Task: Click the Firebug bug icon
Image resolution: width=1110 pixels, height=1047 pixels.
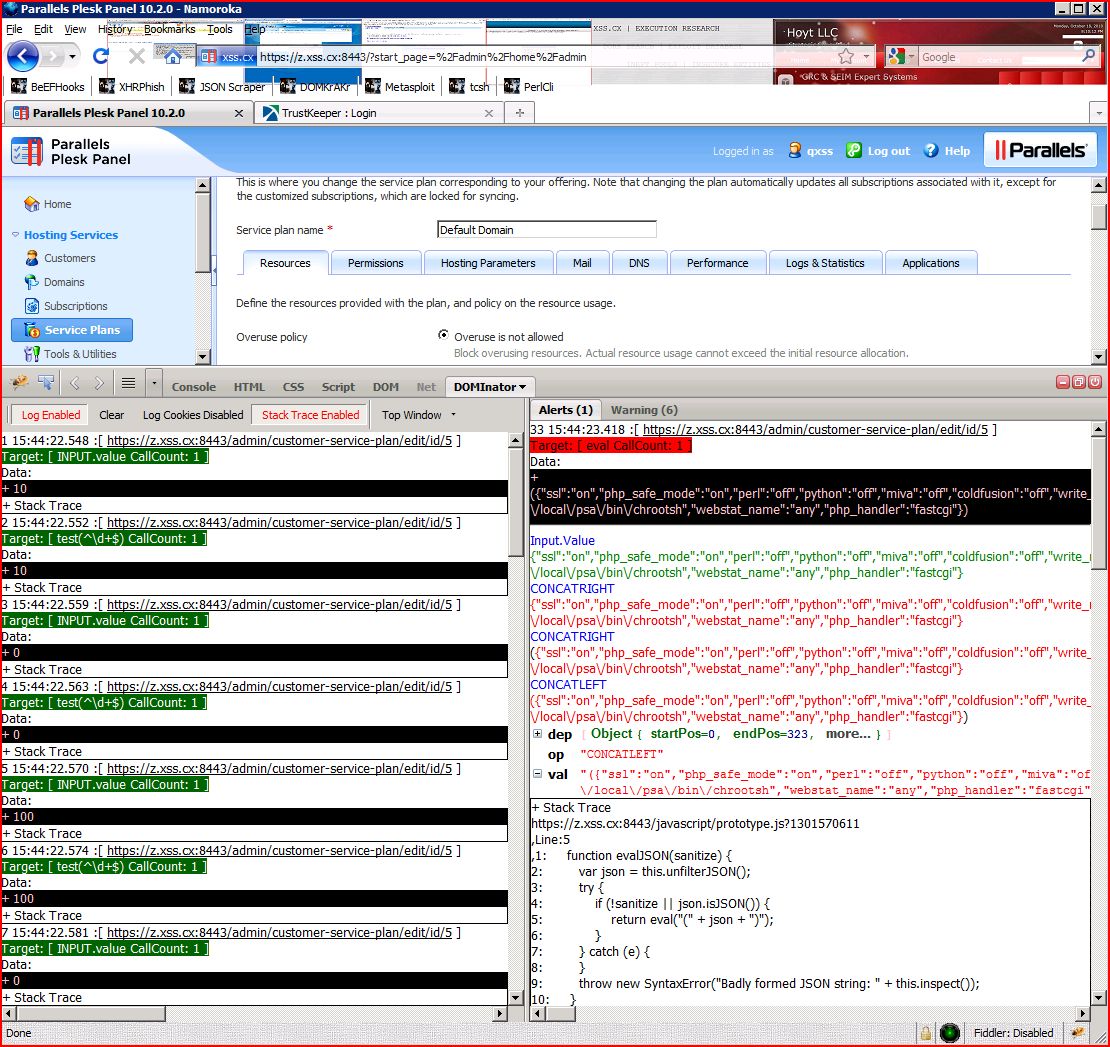Action: click(19, 383)
